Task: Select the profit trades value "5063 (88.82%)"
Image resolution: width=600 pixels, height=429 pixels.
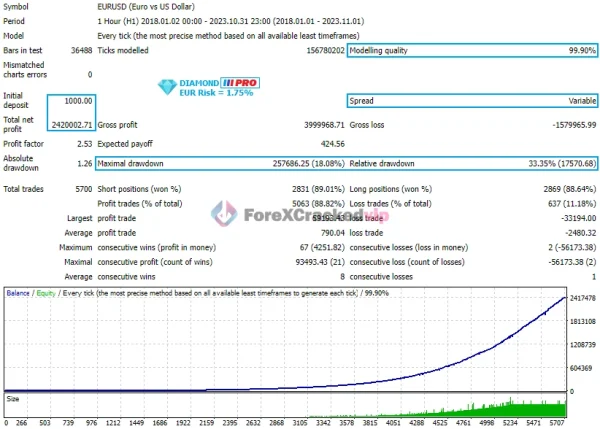Action: click(318, 204)
